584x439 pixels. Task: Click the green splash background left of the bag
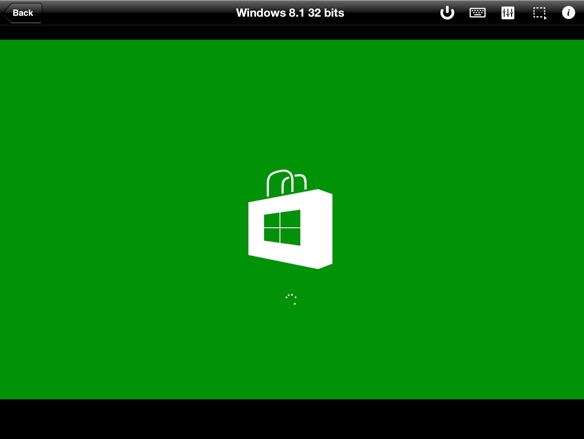[x=123, y=219]
